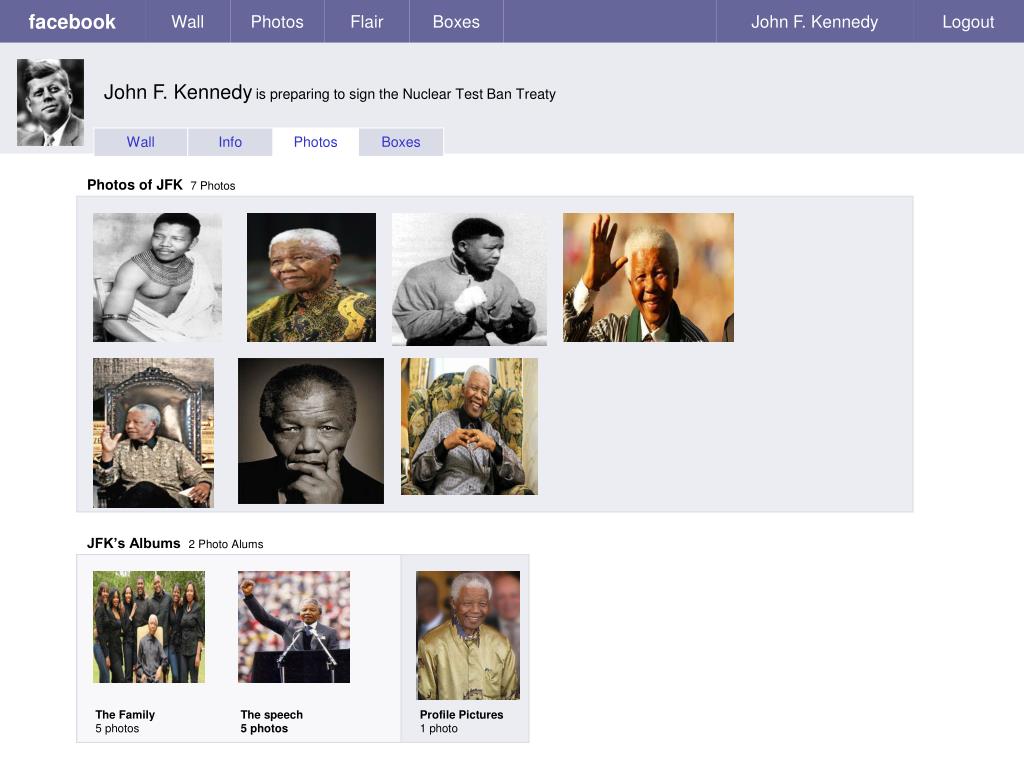This screenshot has height=768, width=1024.
Task: Open The Family album thumbnail
Action: pos(149,627)
